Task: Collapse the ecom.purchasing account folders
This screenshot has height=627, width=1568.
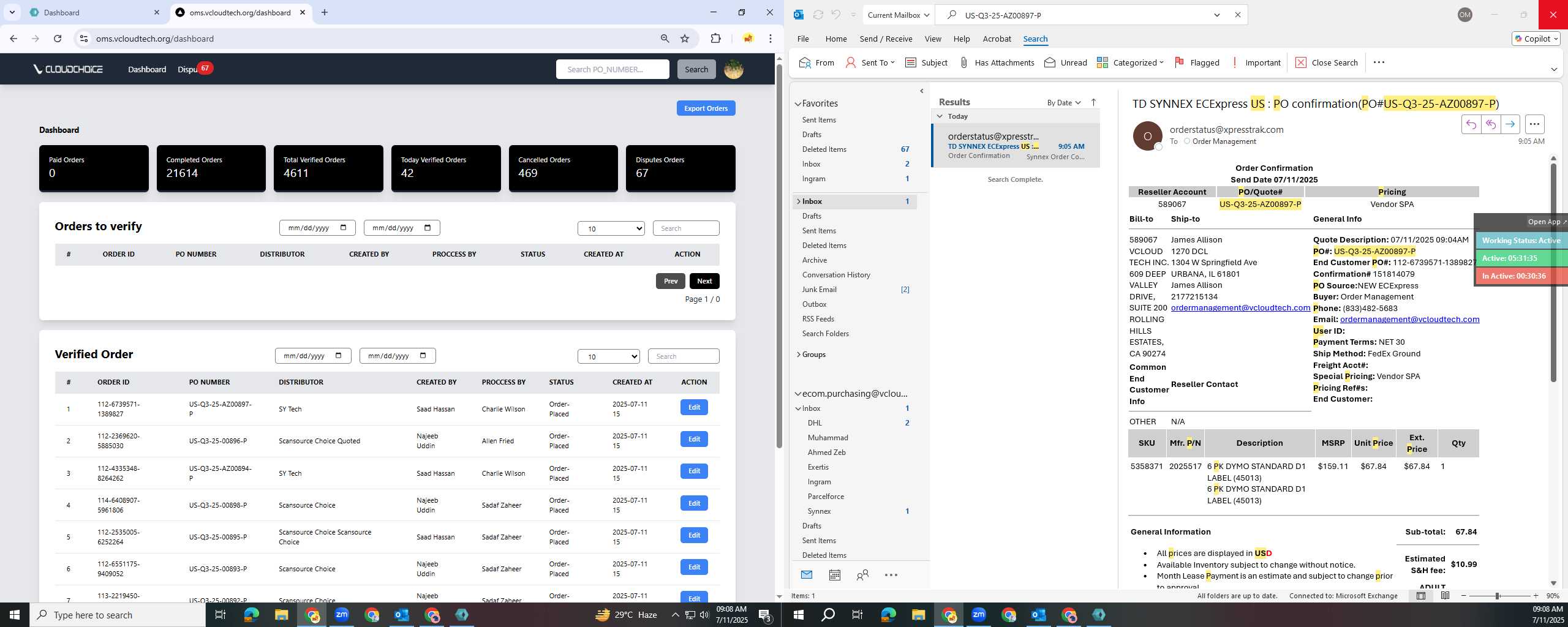Action: click(798, 394)
